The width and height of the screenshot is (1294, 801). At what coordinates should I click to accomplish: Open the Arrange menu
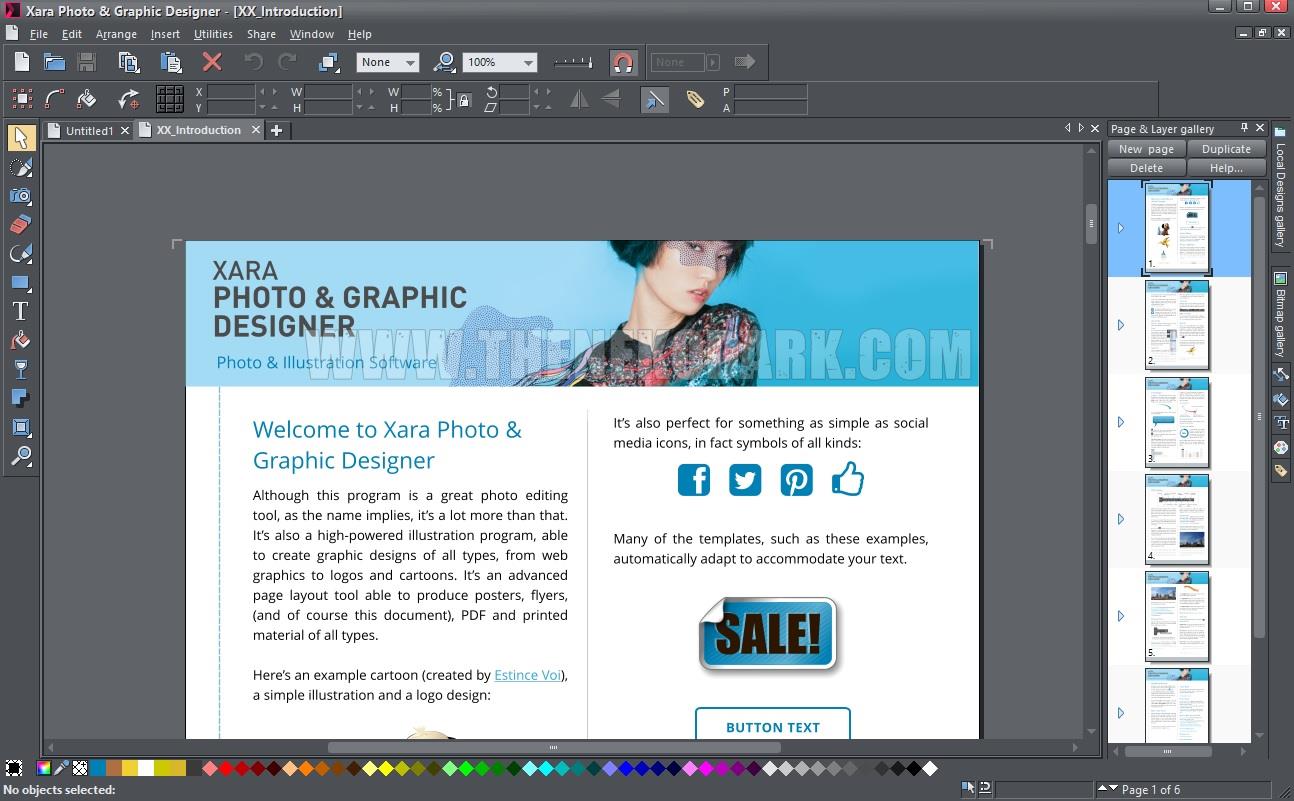[116, 34]
